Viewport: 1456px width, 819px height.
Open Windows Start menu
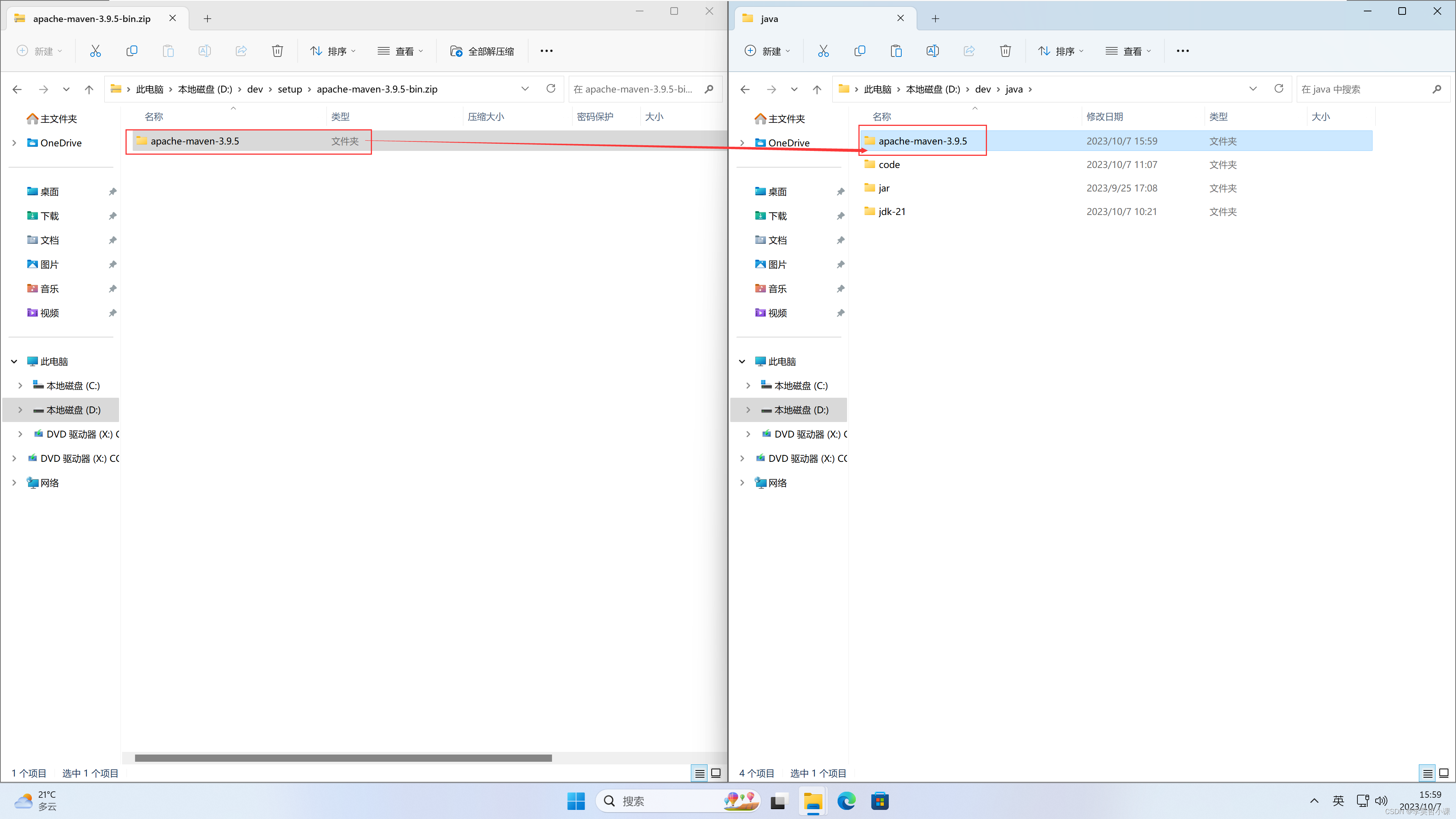(576, 801)
